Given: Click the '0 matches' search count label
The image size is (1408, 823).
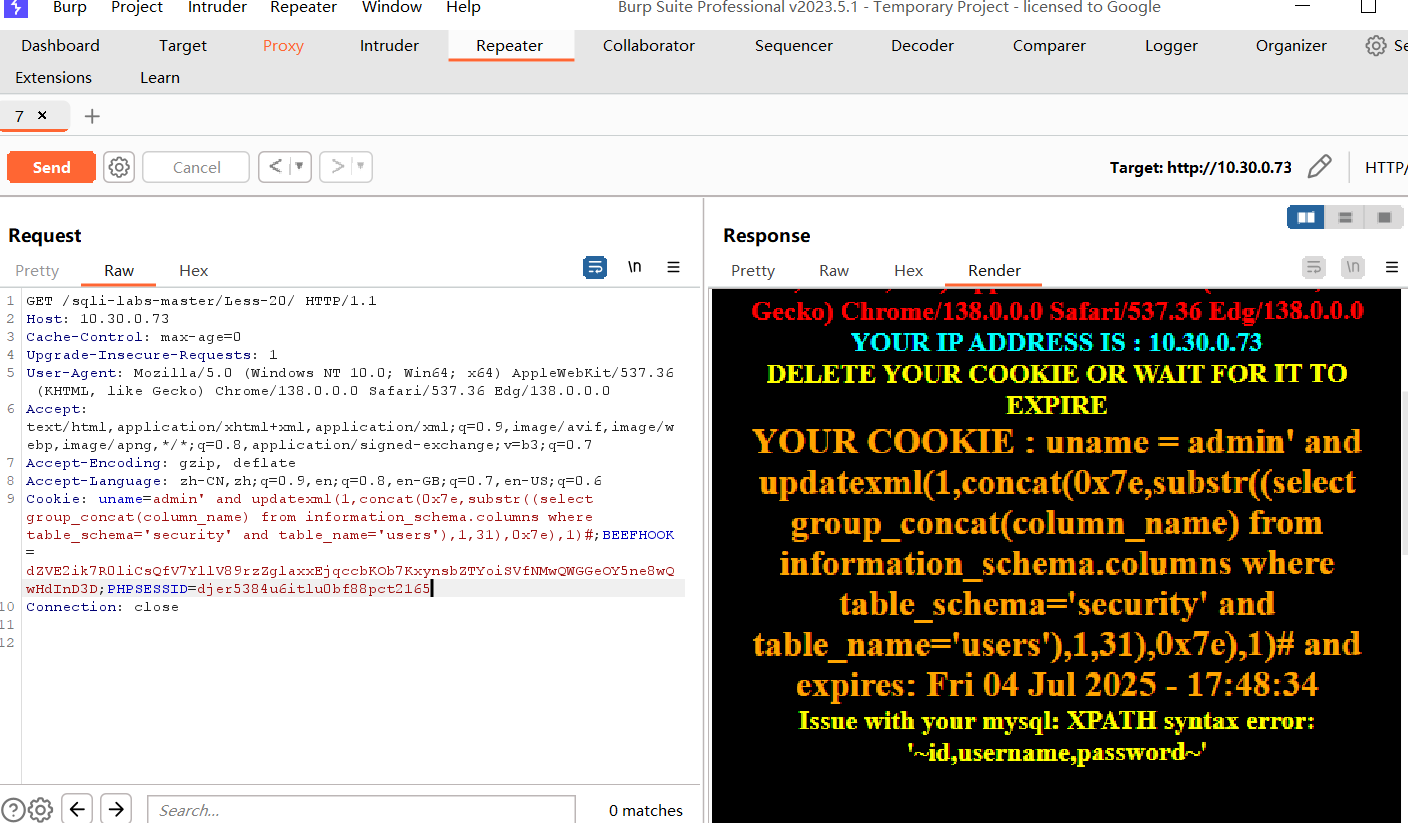Looking at the screenshot, I should [645, 811].
